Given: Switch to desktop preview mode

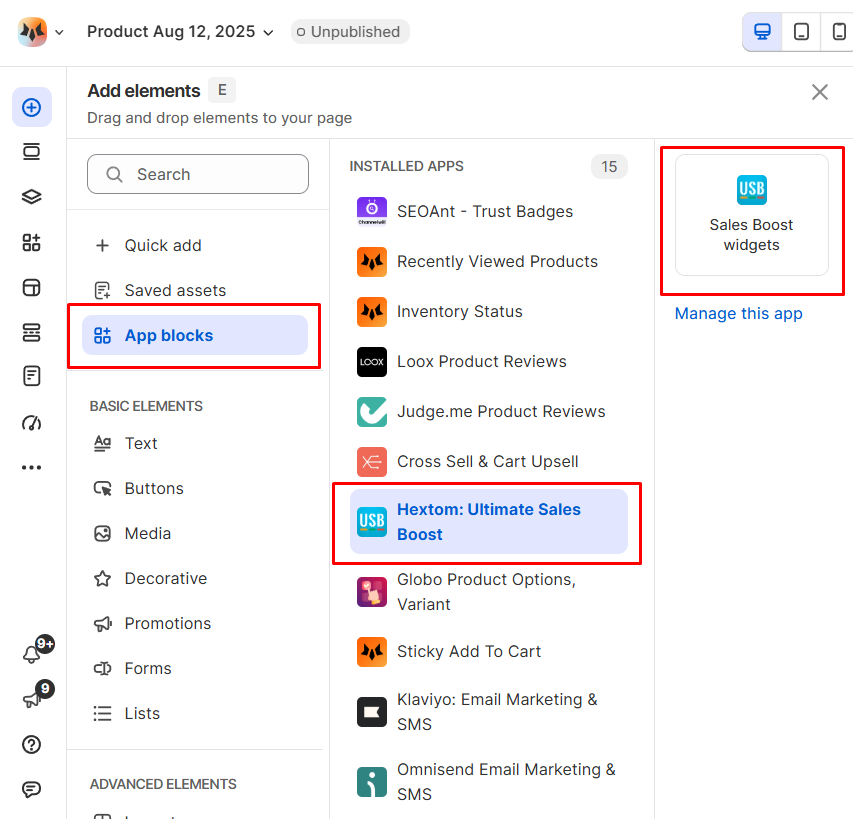Looking at the screenshot, I should 762,32.
